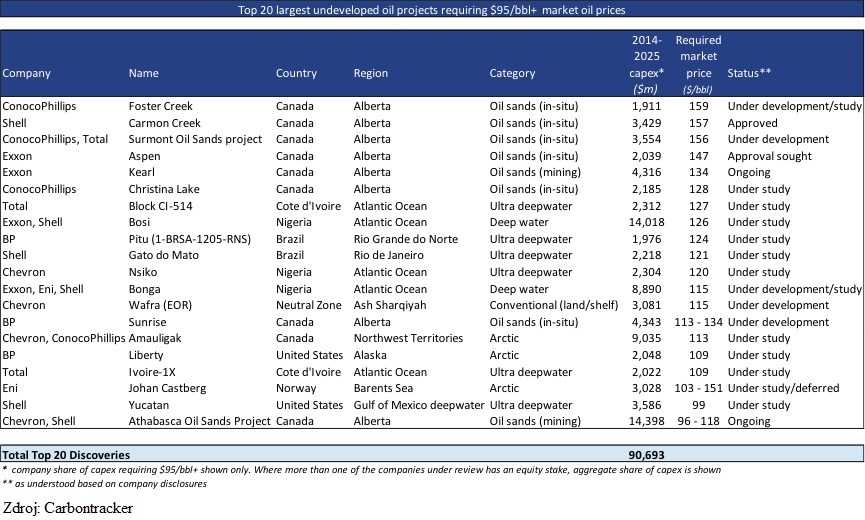Click Total Top 20 Discoveries label
The image size is (865, 520).
(x=66, y=455)
